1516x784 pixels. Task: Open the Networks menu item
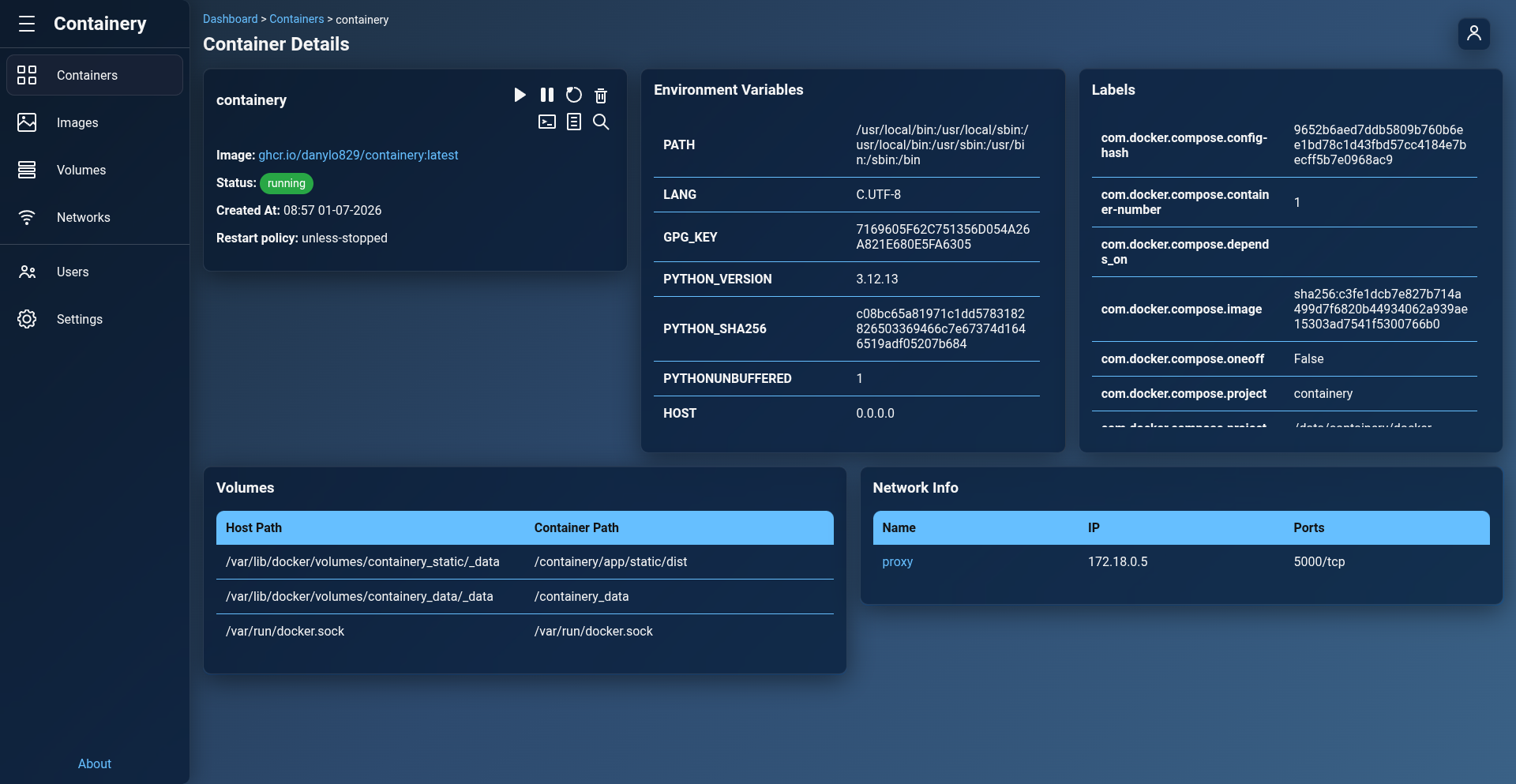click(x=95, y=217)
